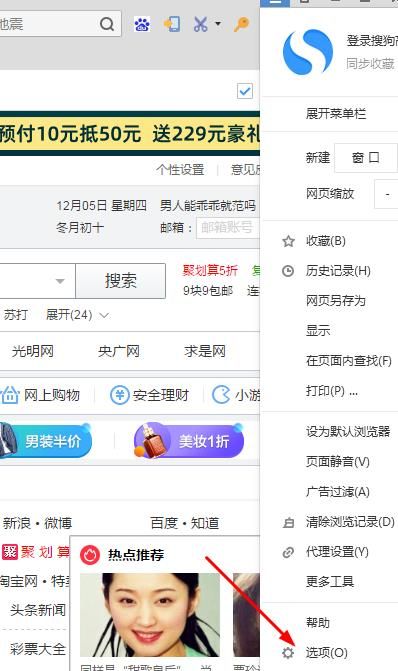Click the 登录搜狗 login text
The image size is (398, 671).
[x=372, y=41]
